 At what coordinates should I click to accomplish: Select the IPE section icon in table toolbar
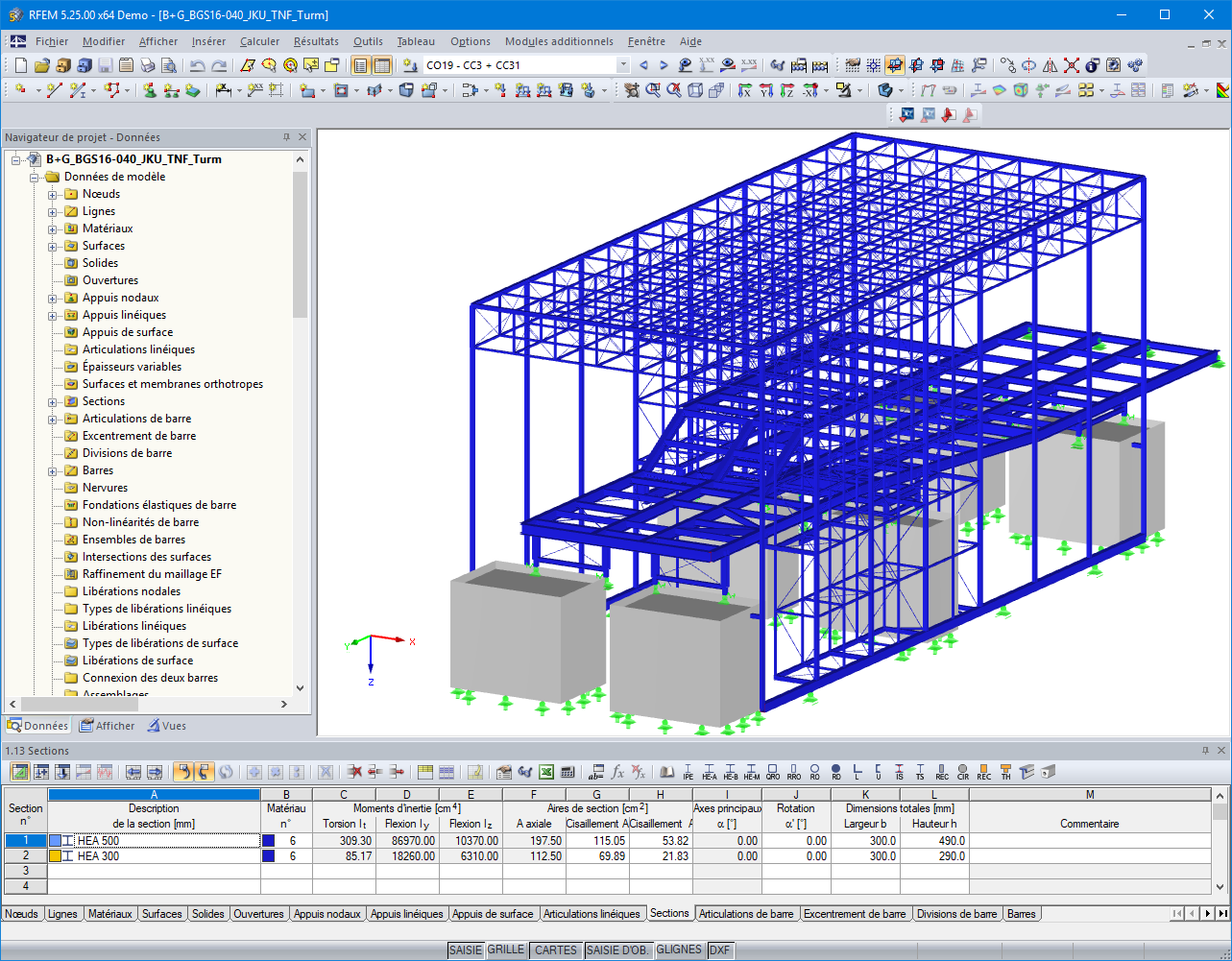click(688, 771)
